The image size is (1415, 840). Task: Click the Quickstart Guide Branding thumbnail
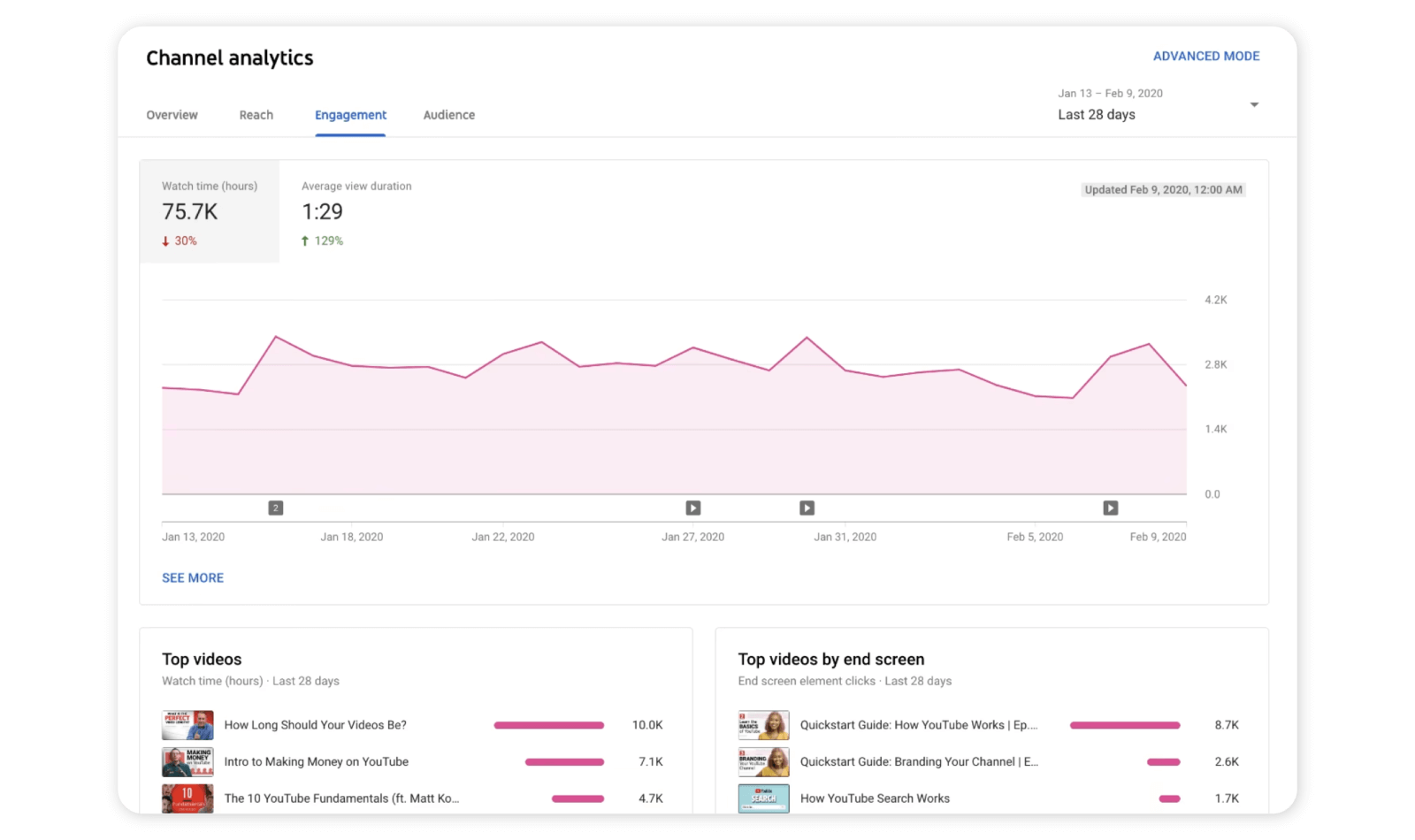coord(762,761)
